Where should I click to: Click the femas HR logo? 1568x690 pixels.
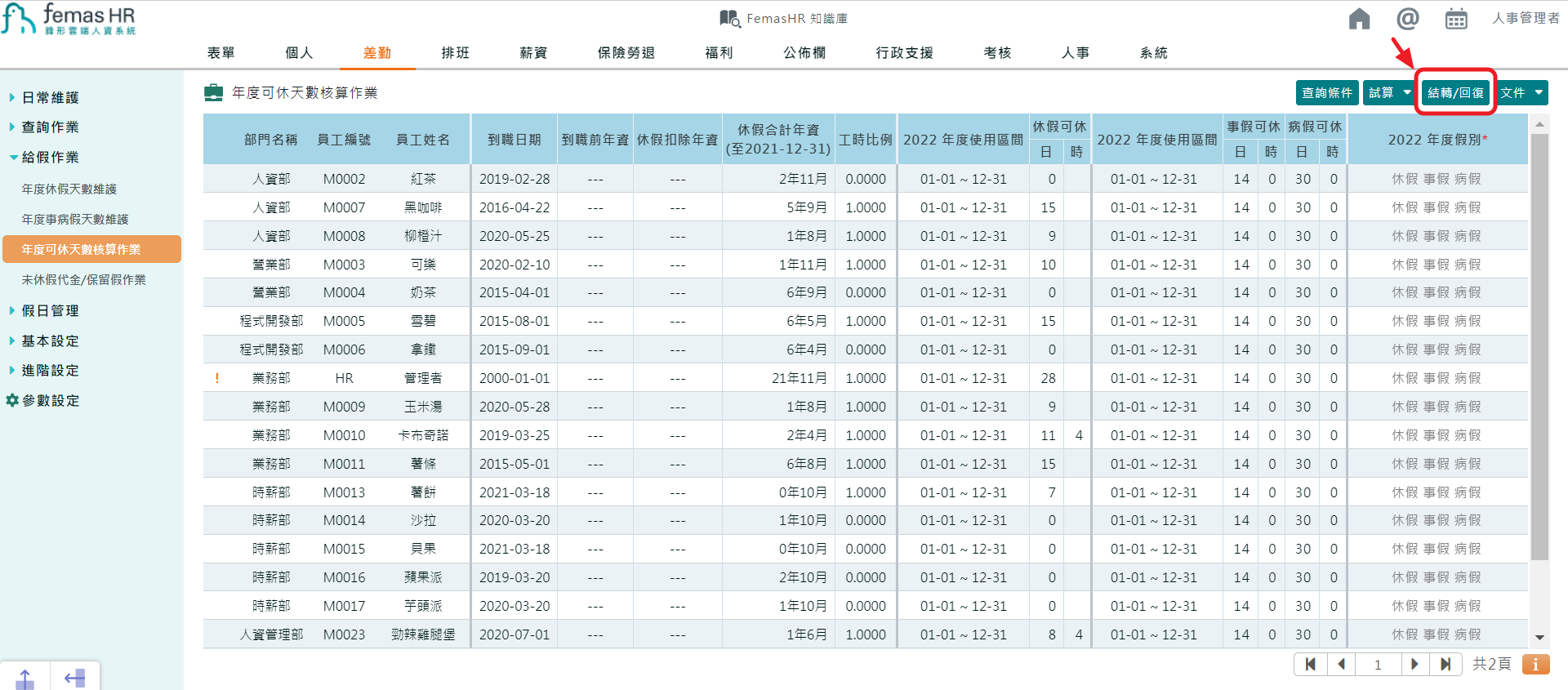(68, 19)
